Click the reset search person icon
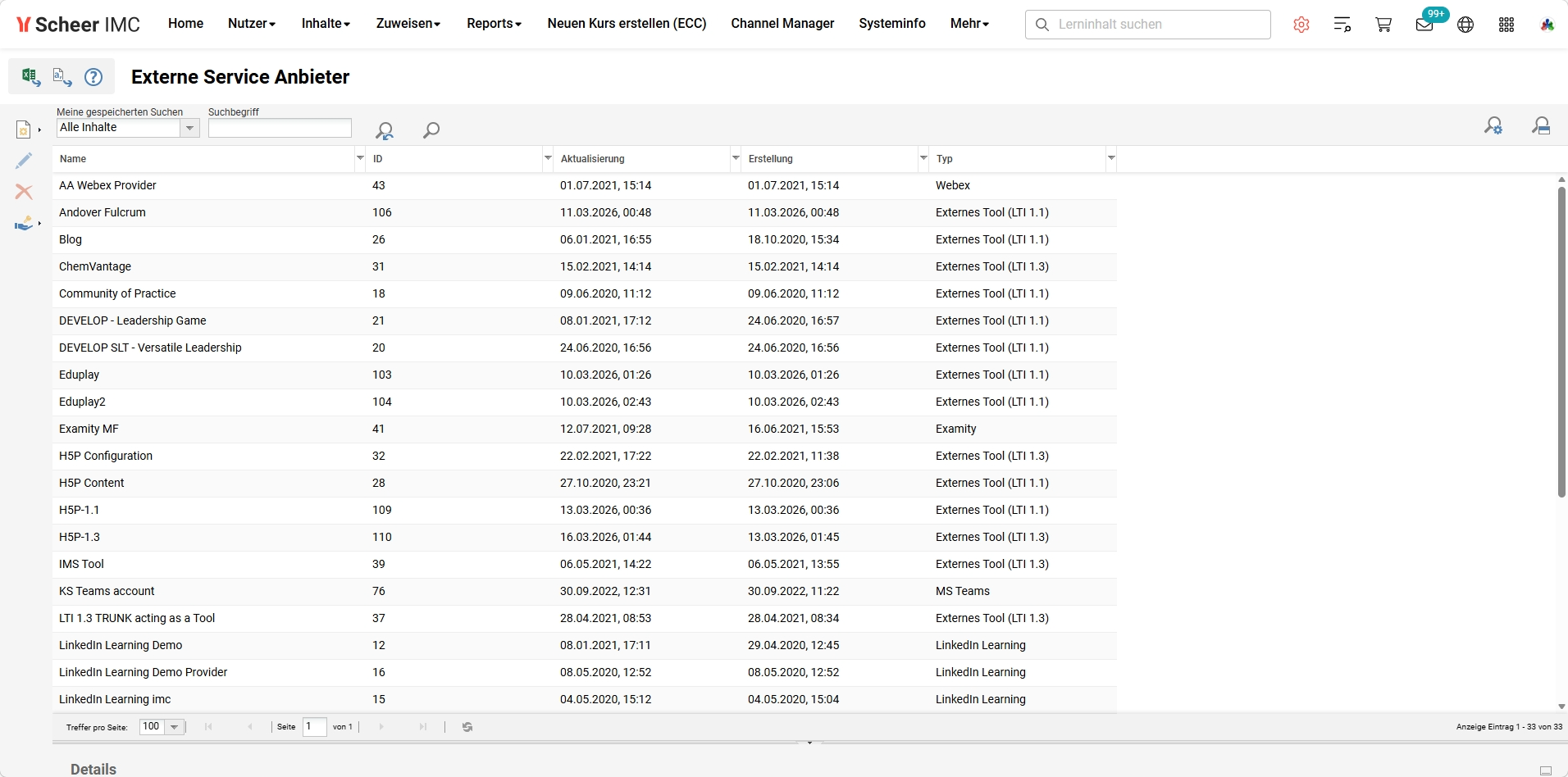Image resolution: width=1568 pixels, height=777 pixels. (384, 130)
